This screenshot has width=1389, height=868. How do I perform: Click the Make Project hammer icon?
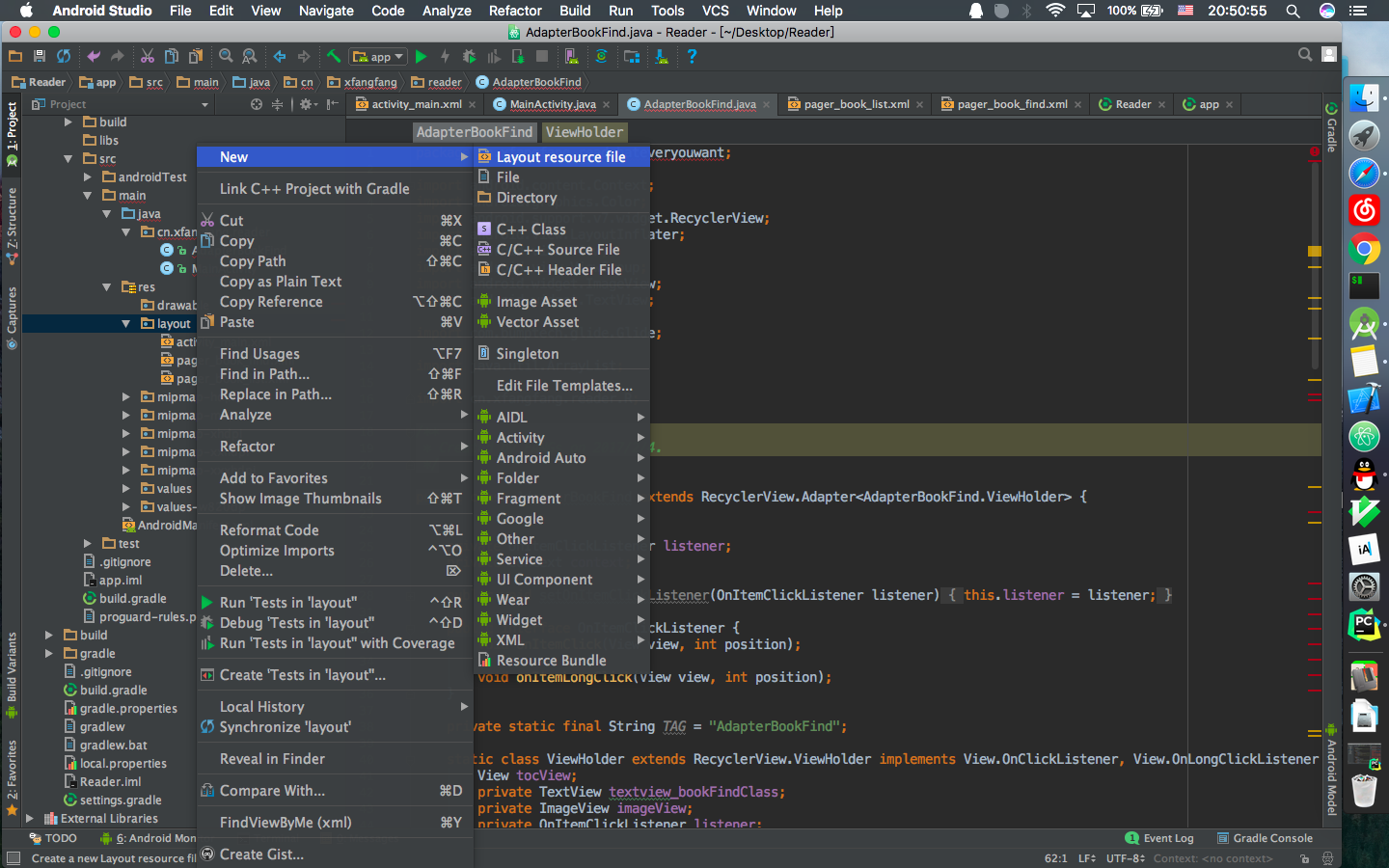click(334, 56)
